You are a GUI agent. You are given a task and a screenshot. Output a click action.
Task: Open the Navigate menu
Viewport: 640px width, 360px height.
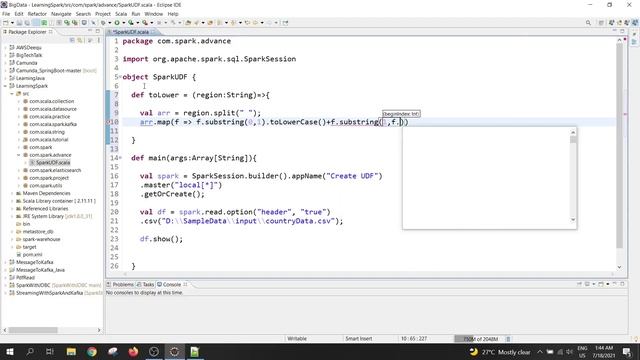point(61,14)
